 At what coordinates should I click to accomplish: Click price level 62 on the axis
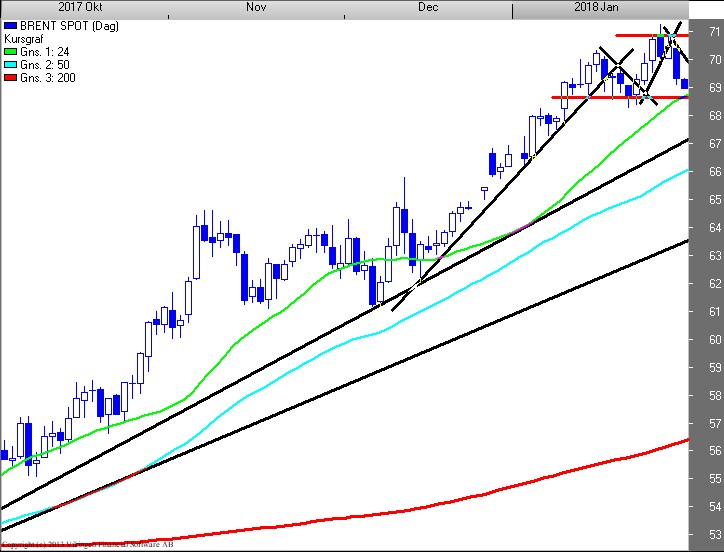pos(715,283)
